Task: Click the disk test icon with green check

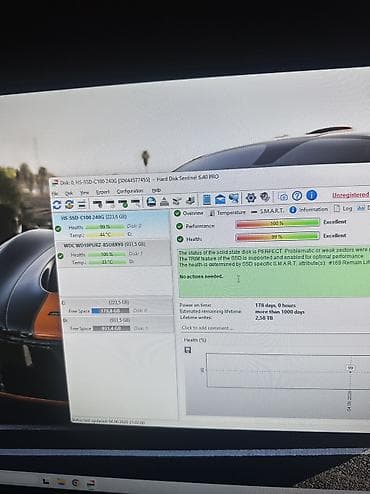Action: coord(123,203)
